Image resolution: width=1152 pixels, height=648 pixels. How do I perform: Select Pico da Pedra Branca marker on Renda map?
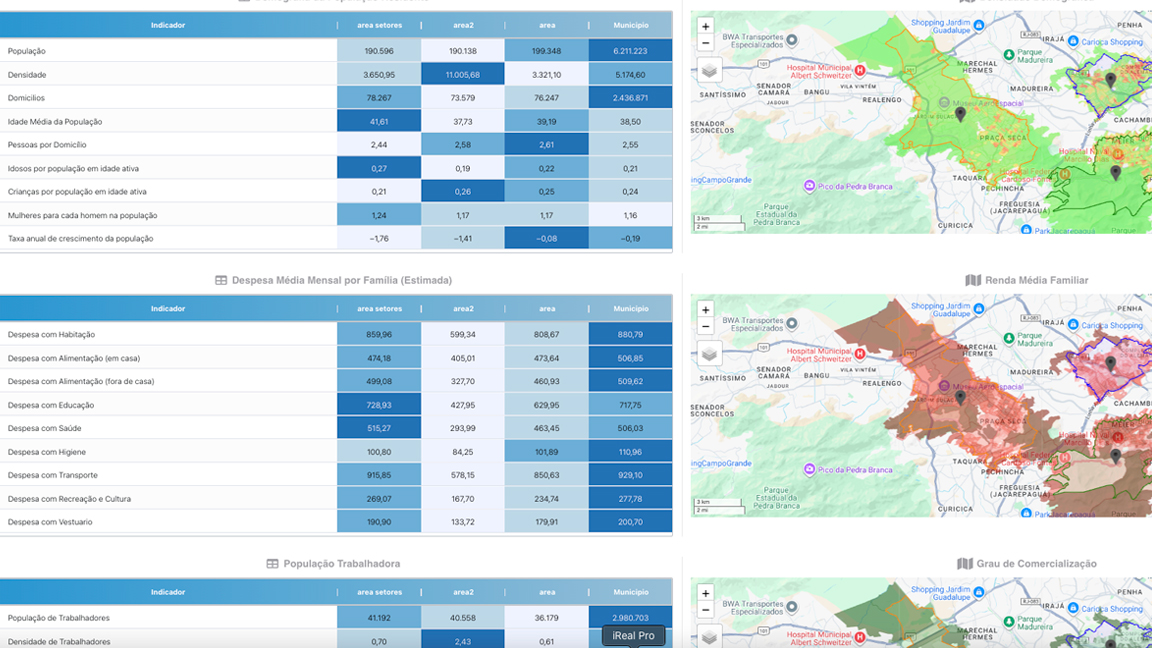coord(809,469)
